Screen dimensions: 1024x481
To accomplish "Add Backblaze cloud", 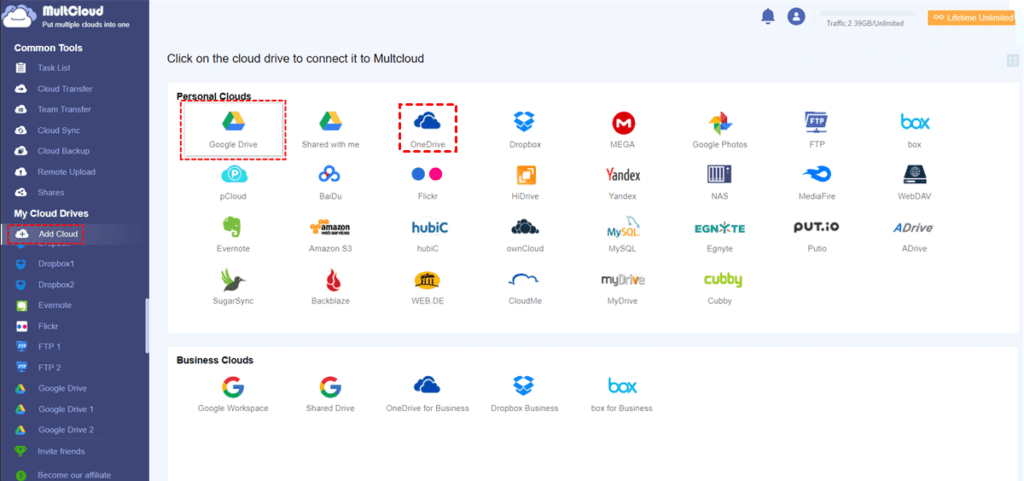I will click(x=330, y=287).
